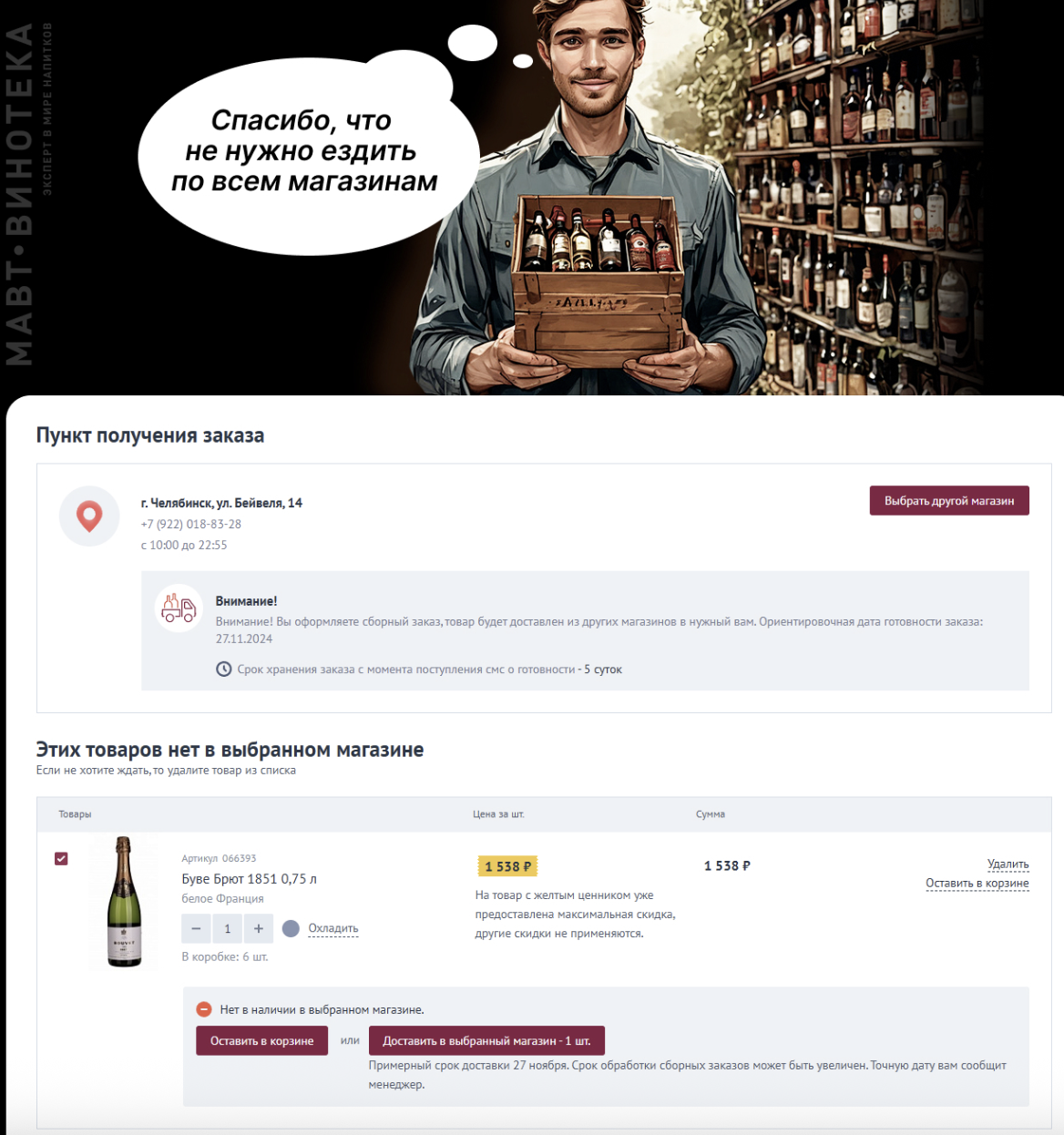Click the red minus unavailable icon
1064x1135 pixels.
204,1009
